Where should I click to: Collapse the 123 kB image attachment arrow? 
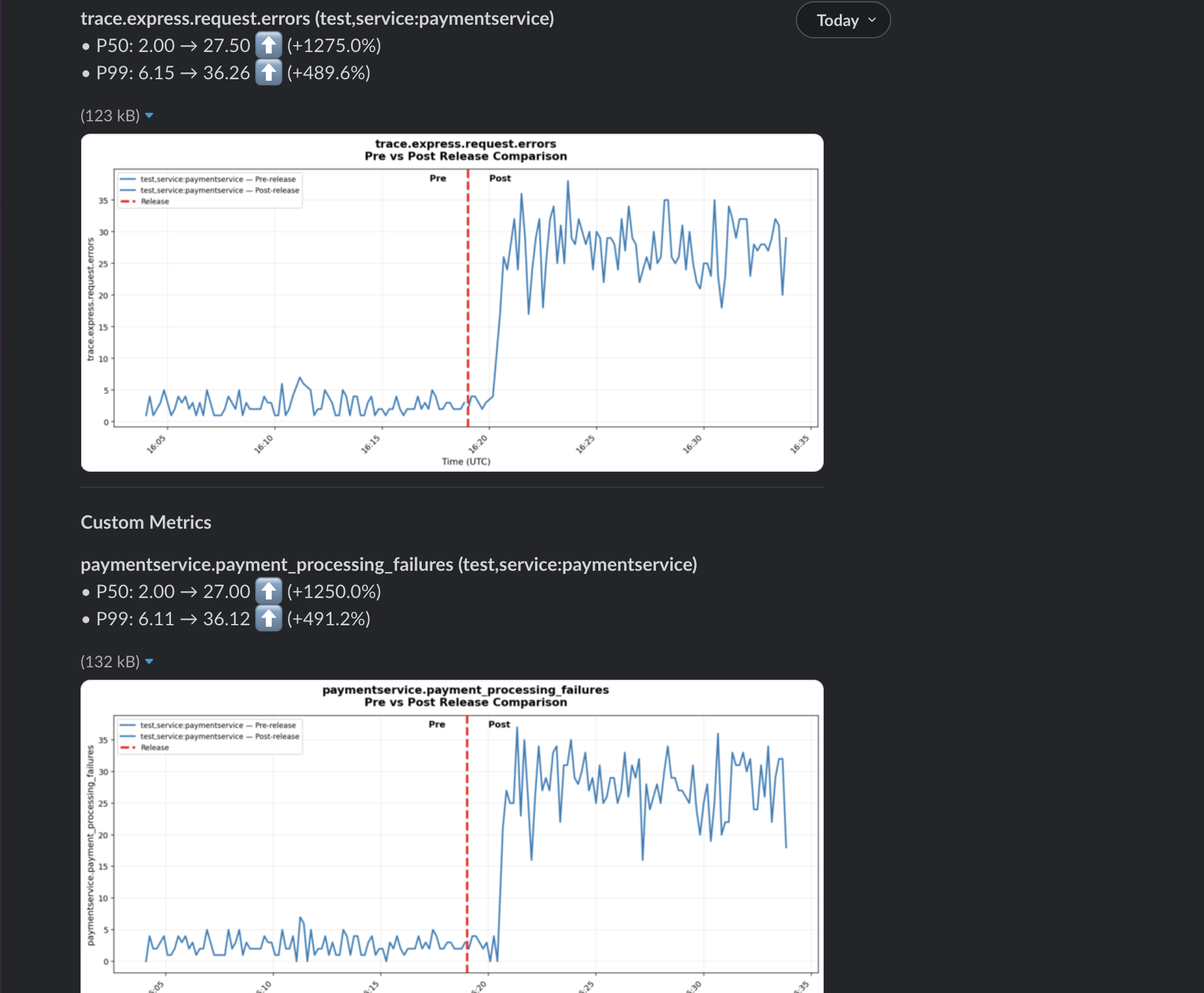point(149,116)
